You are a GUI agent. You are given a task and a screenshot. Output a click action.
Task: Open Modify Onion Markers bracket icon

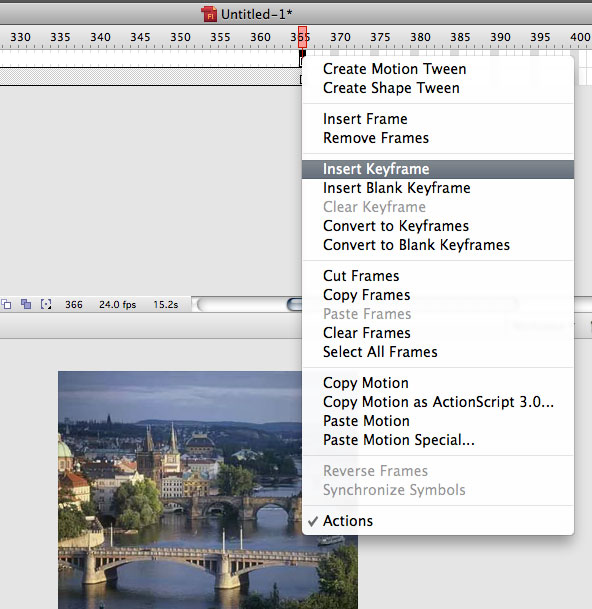point(46,304)
